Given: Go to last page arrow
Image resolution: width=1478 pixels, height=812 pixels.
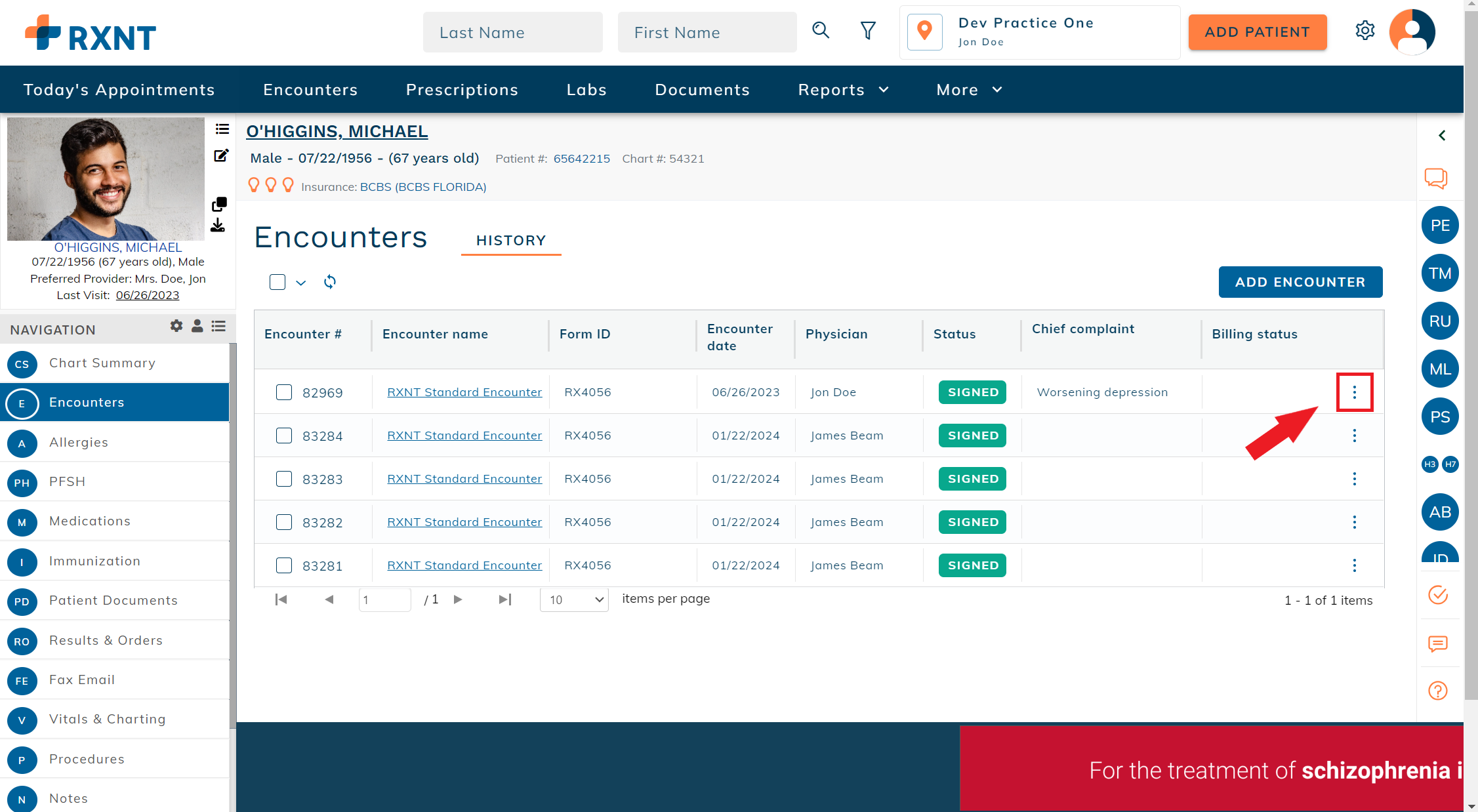Looking at the screenshot, I should pyautogui.click(x=505, y=599).
